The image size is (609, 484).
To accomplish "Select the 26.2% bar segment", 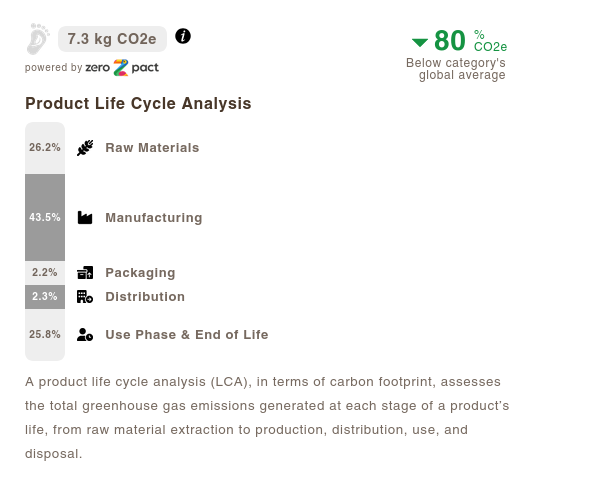I will pyautogui.click(x=45, y=148).
